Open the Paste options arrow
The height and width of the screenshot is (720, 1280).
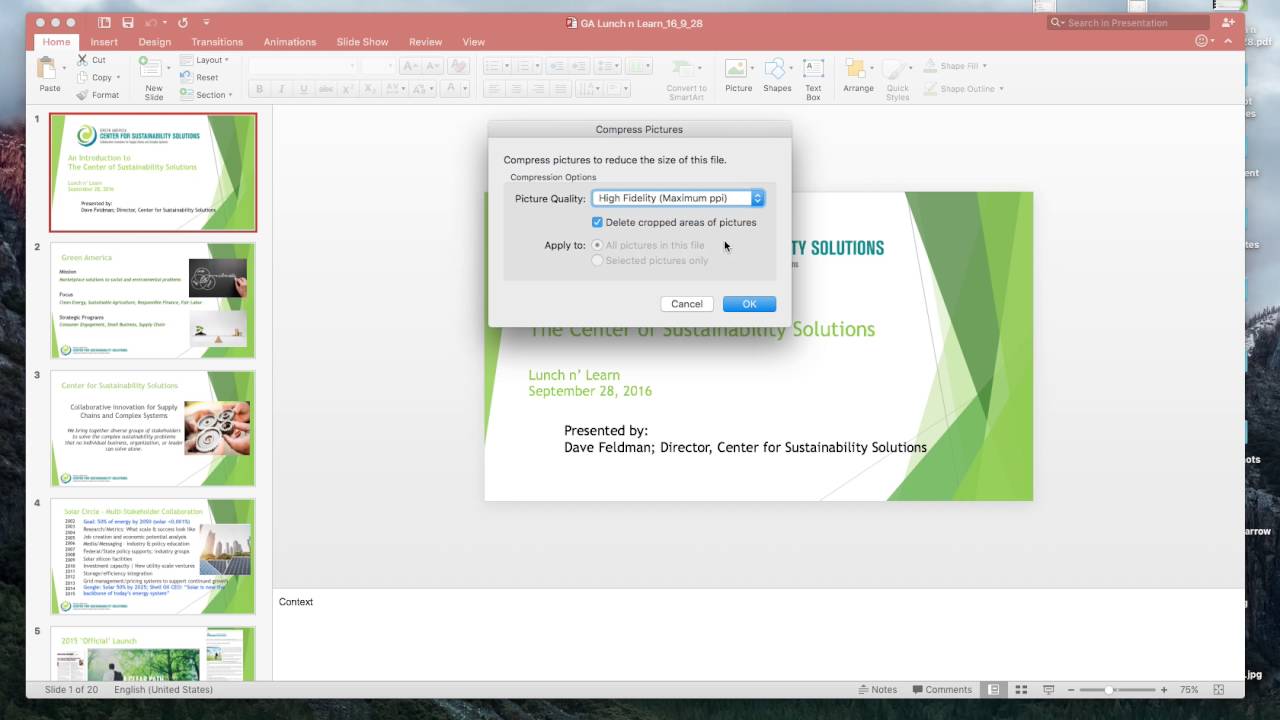(65, 69)
